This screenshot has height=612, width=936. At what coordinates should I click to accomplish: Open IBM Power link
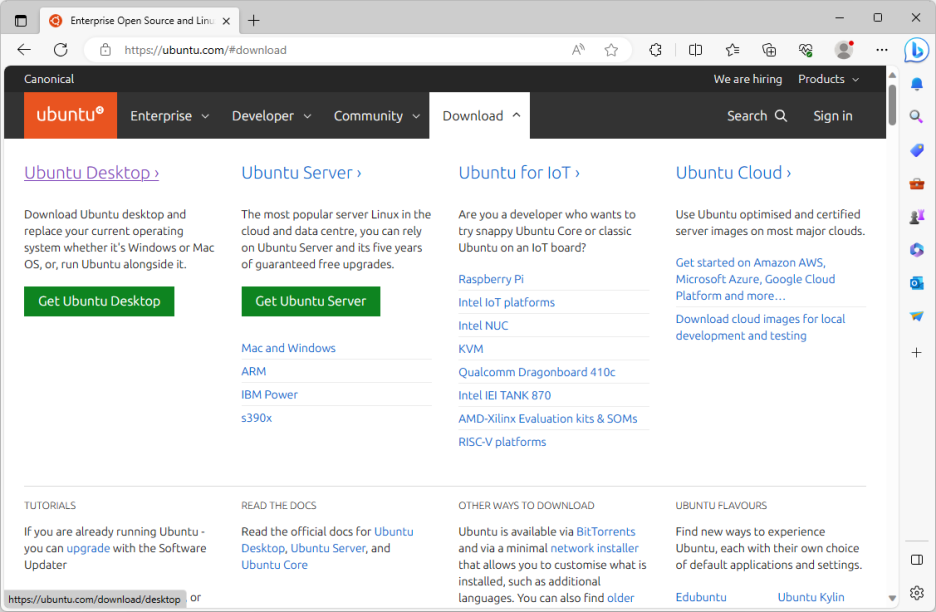[x=269, y=395]
